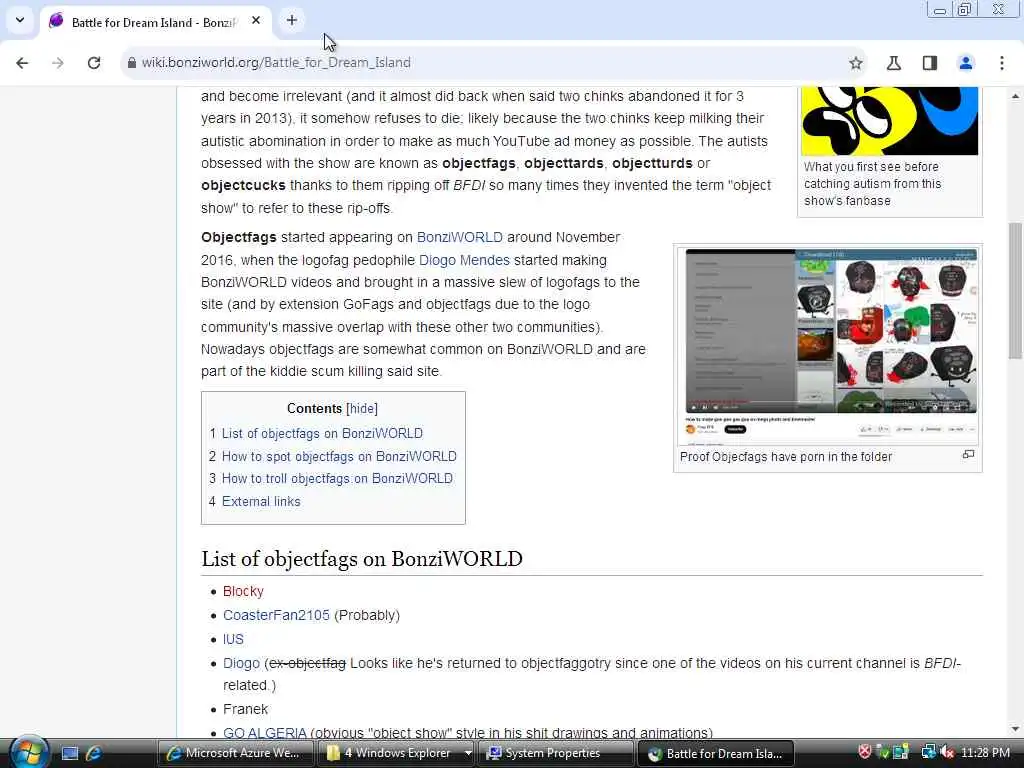Open the 4 Windows Explorer taskbar group
Screen dimensions: 1024x768
389,754
